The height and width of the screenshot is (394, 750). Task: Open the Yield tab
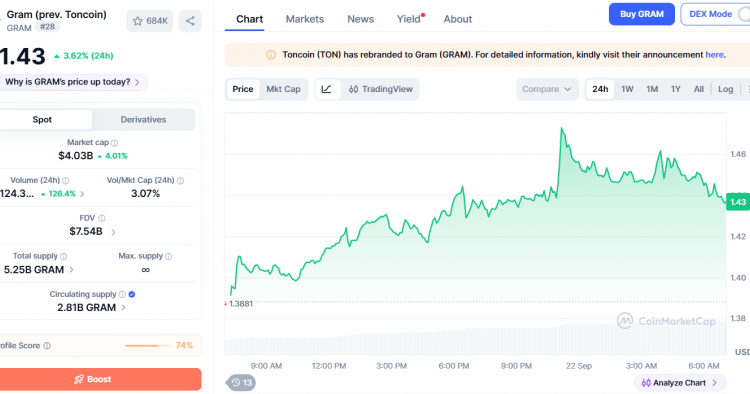pos(409,19)
